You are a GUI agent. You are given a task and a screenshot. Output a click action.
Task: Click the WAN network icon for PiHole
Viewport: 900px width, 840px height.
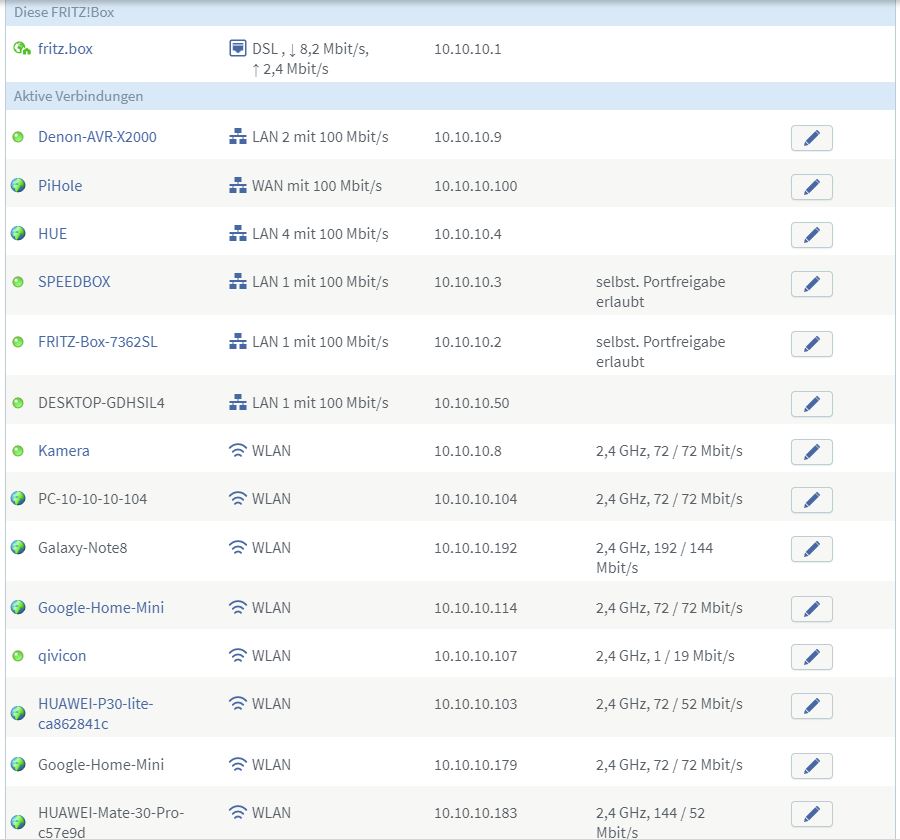[x=238, y=185]
